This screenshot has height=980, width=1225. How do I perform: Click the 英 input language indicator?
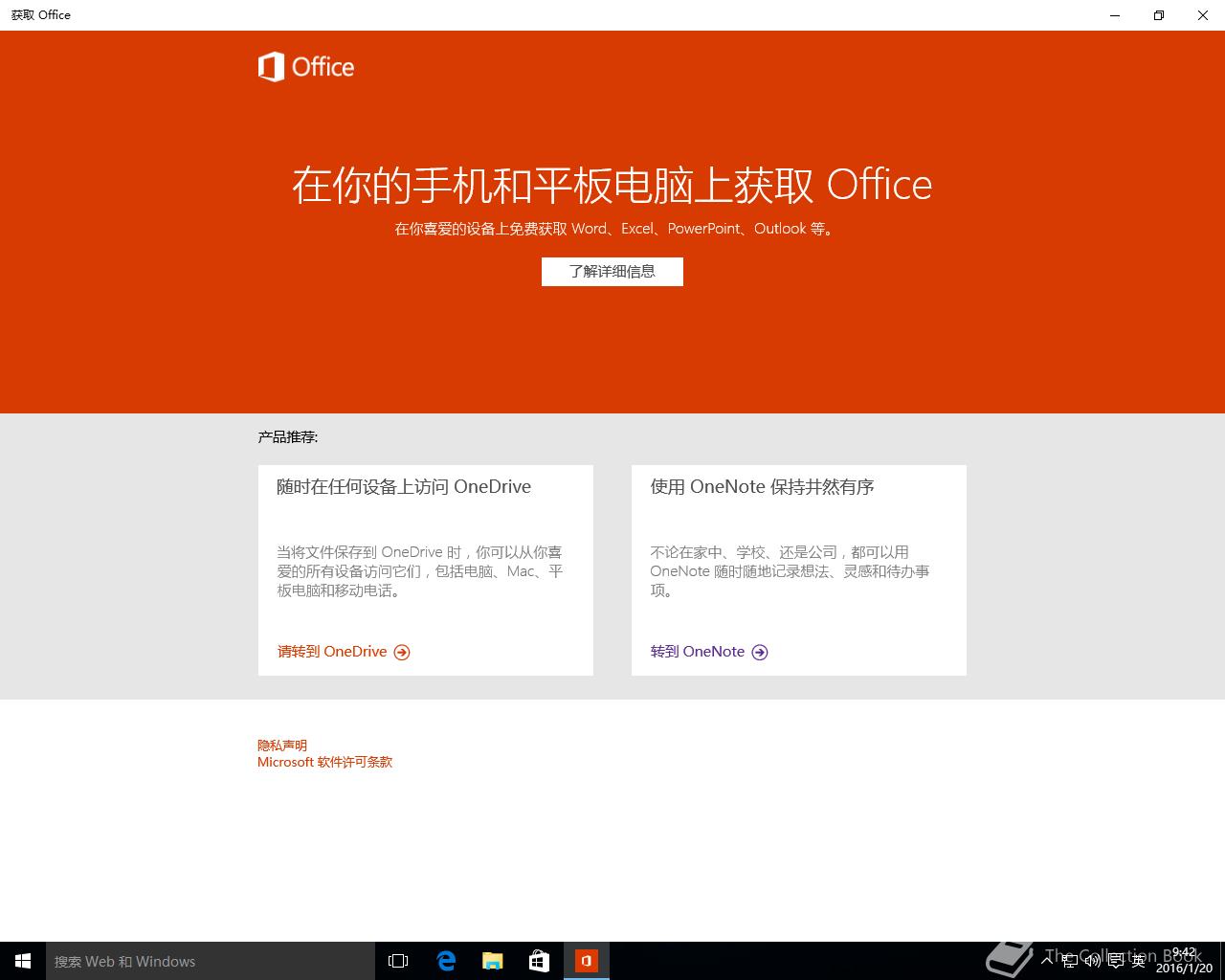click(1138, 961)
